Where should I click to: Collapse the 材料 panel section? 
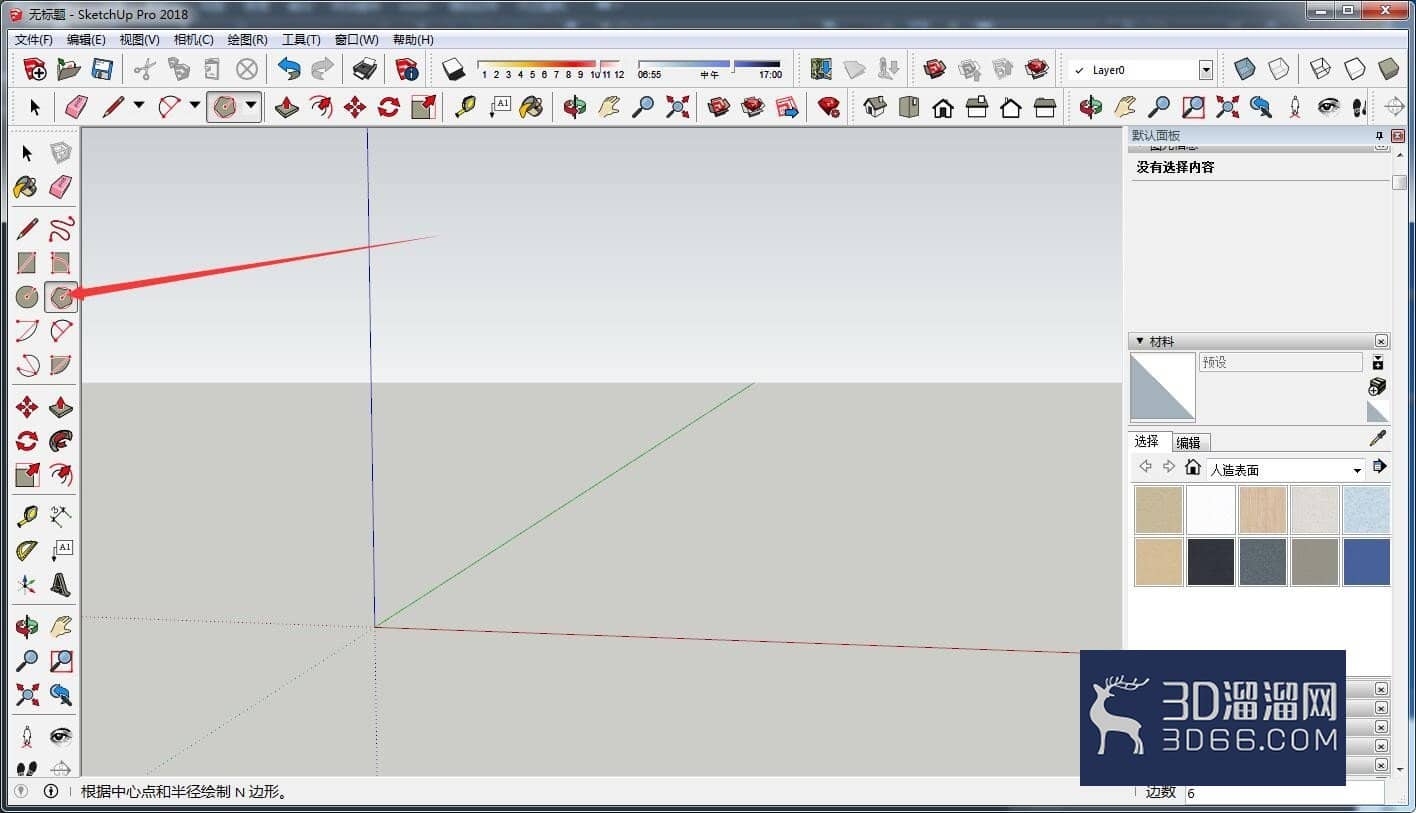(x=1140, y=341)
